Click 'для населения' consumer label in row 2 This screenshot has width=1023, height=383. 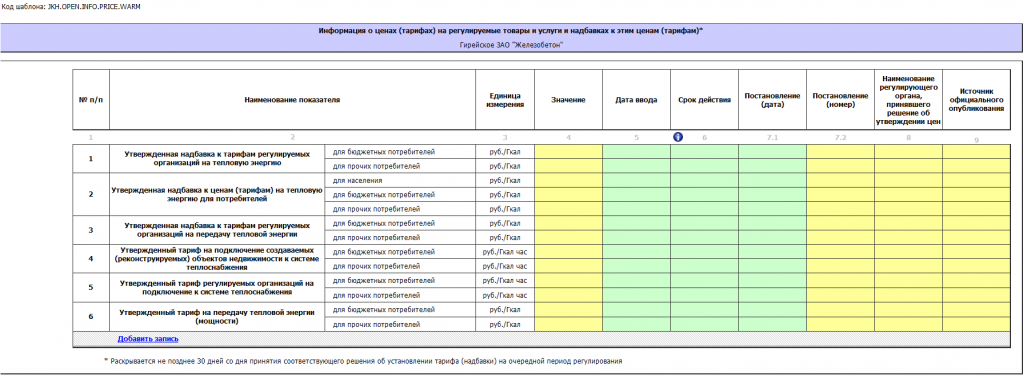pos(358,181)
